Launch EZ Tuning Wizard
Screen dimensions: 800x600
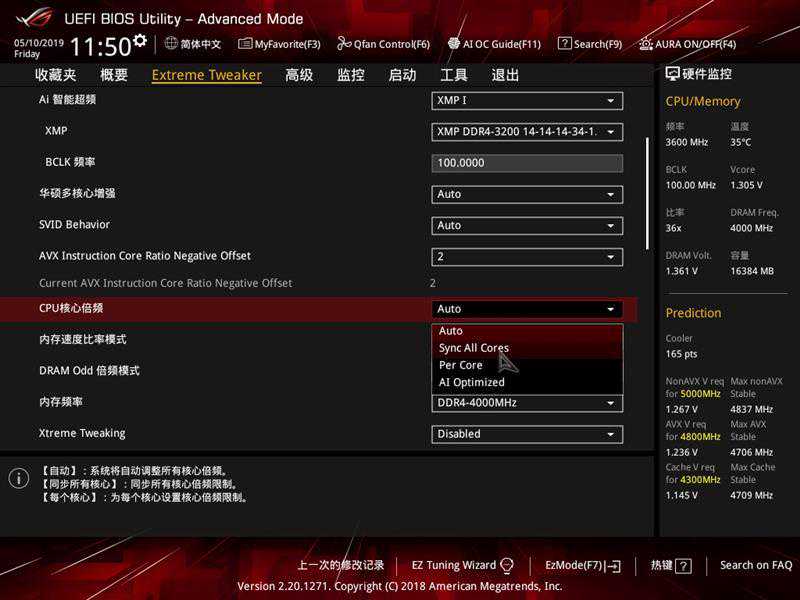point(462,565)
